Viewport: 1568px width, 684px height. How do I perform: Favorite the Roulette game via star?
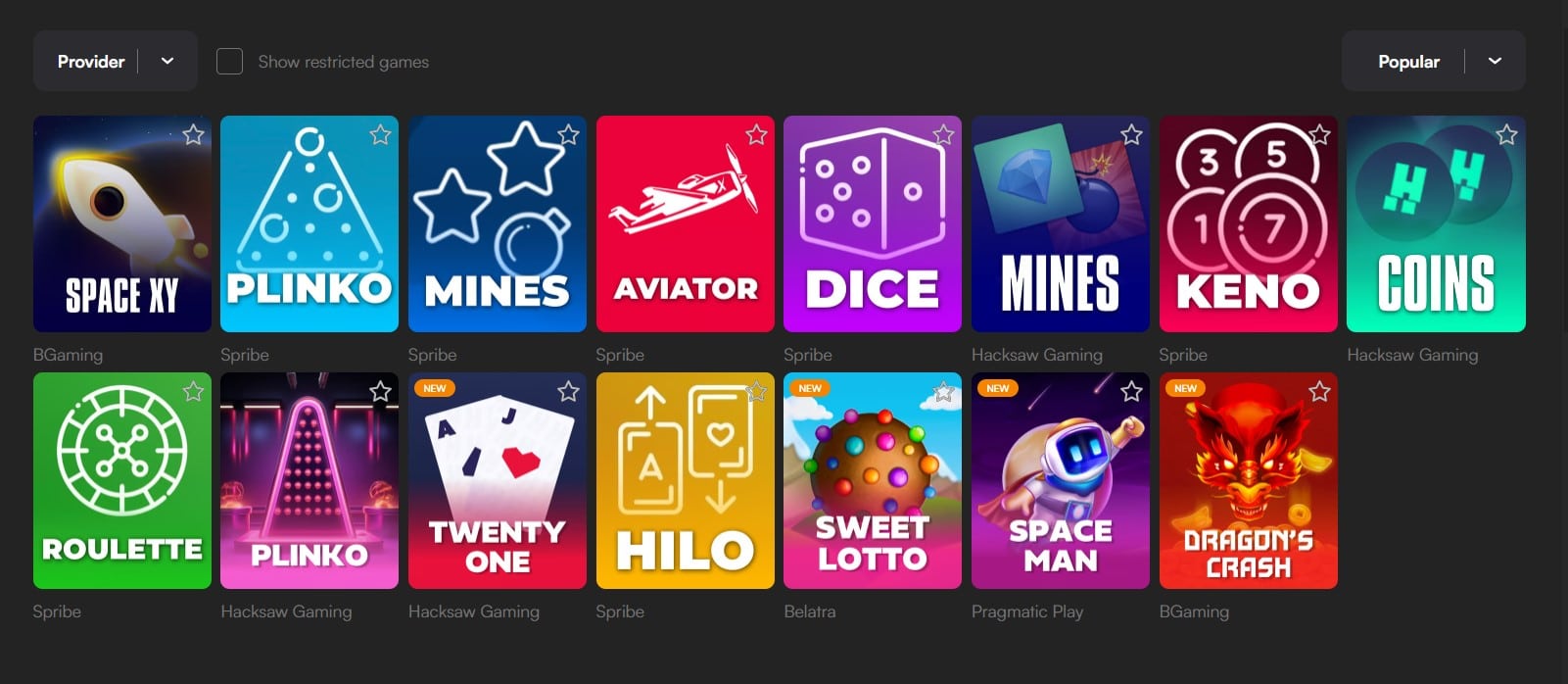(x=193, y=391)
